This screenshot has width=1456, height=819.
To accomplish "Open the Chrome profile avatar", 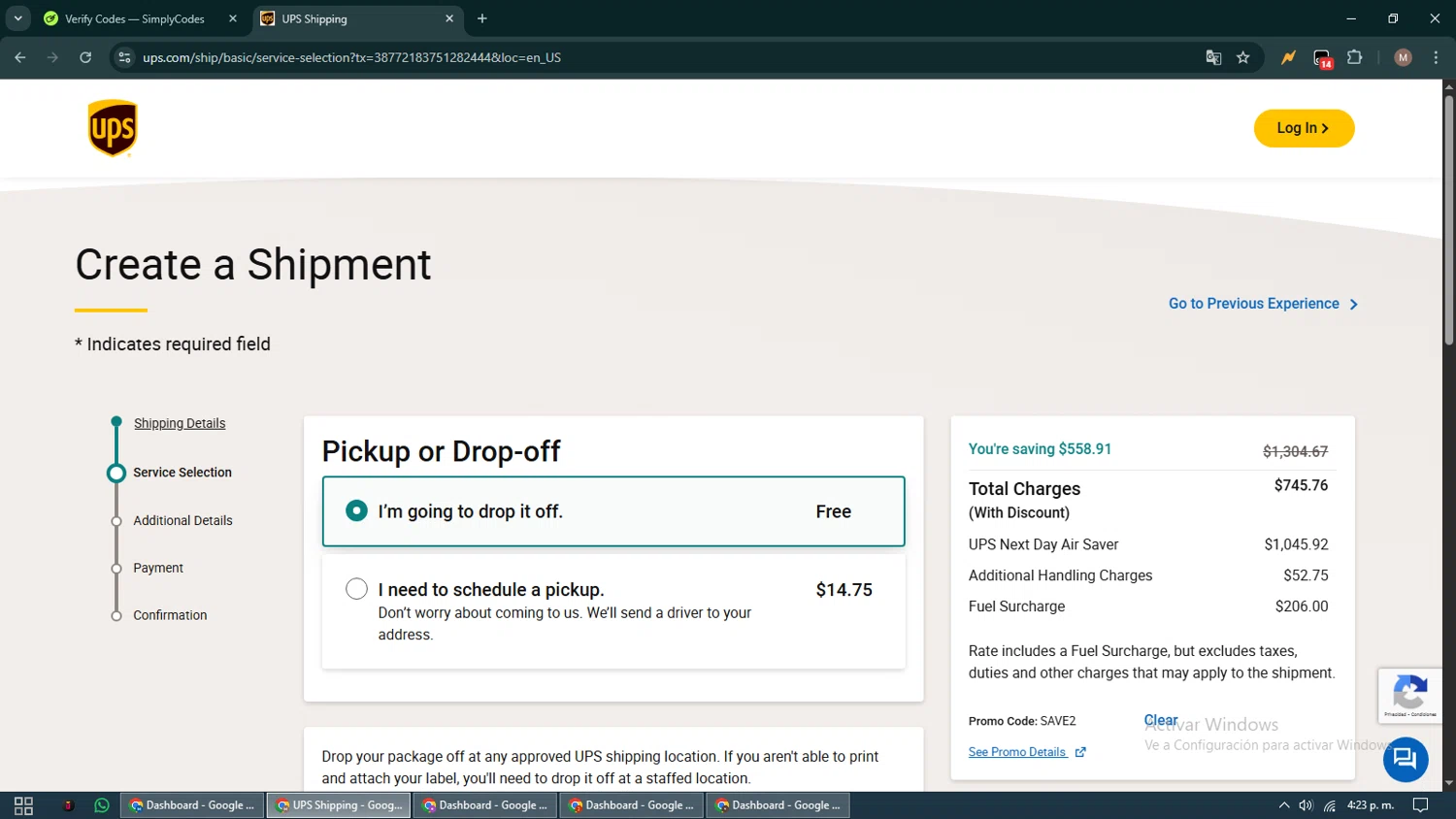I will pos(1403,57).
